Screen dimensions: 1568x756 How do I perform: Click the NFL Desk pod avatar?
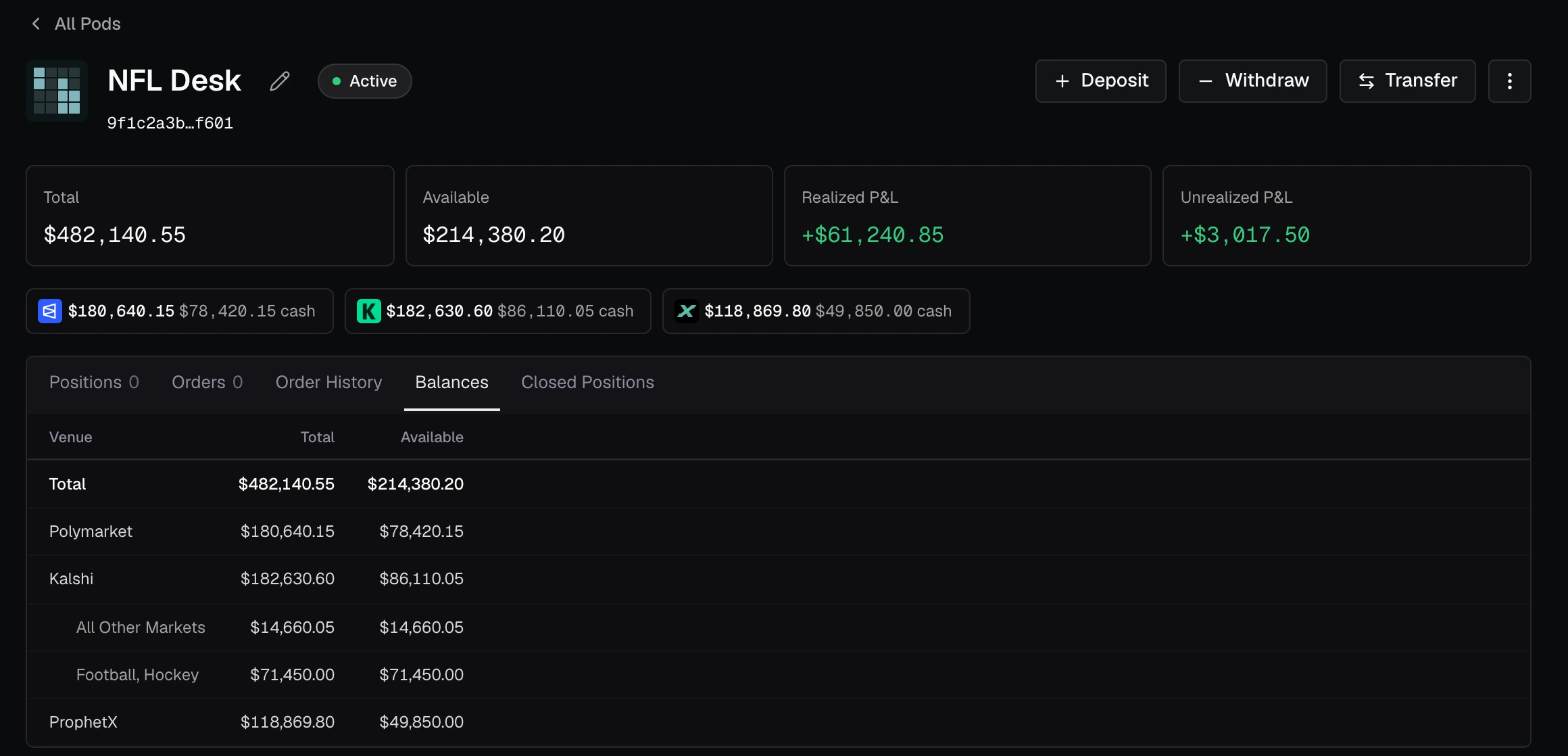(57, 91)
